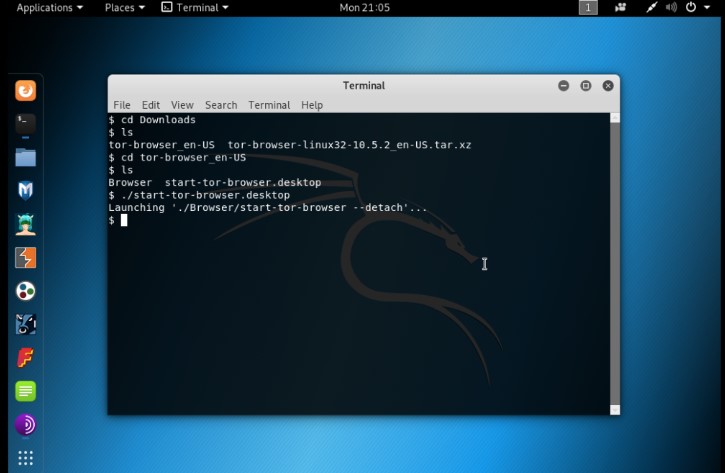
Task: Open the Terminal app menu in top bar
Action: 195,7
